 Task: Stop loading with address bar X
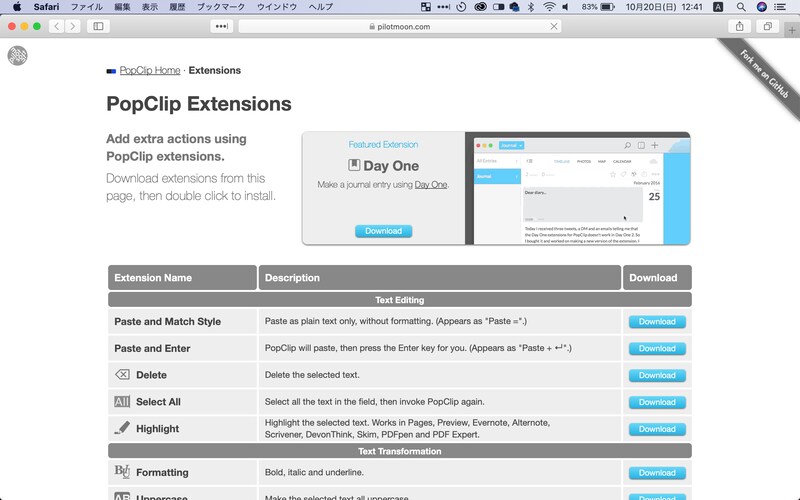coord(554,26)
